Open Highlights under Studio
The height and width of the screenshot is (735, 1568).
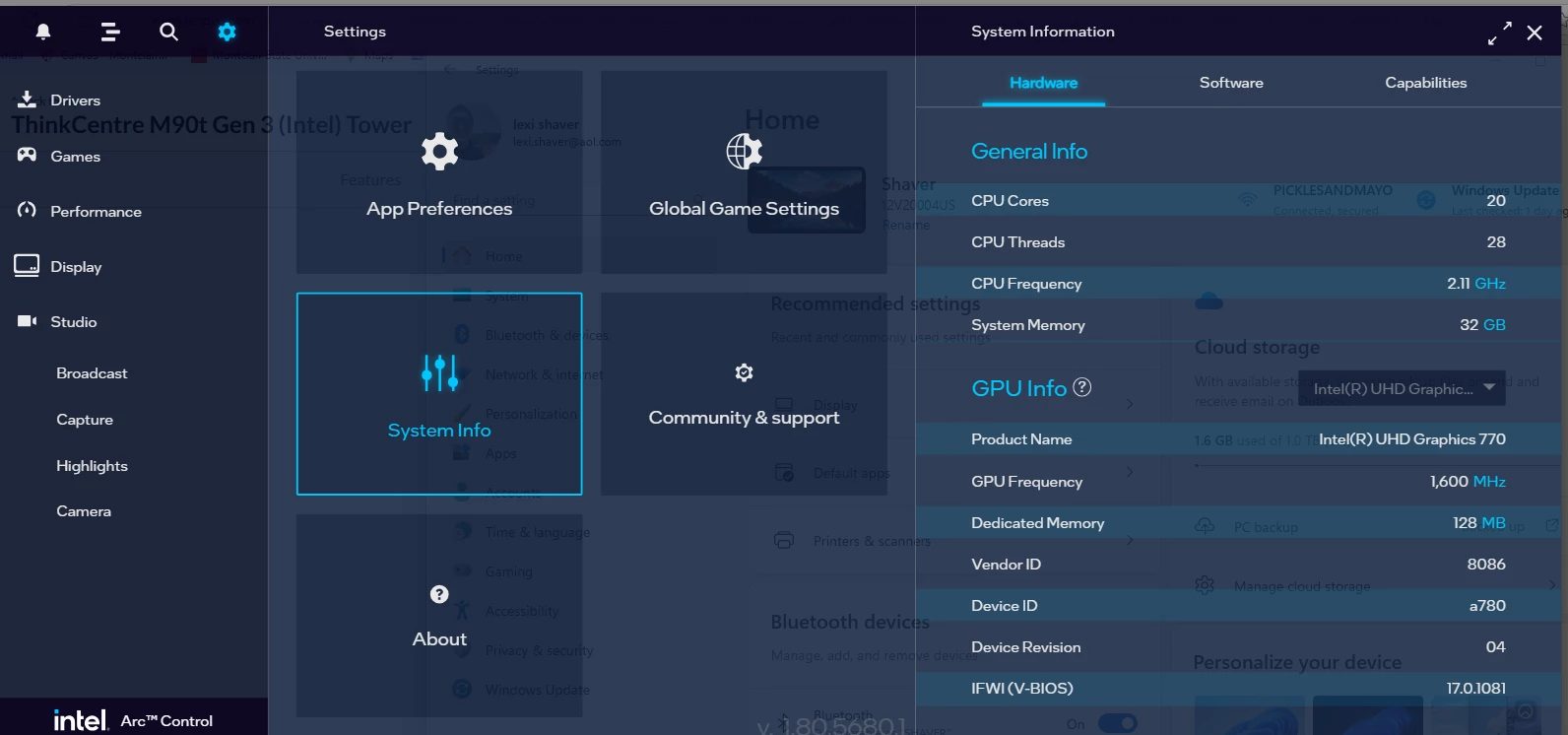[92, 466]
